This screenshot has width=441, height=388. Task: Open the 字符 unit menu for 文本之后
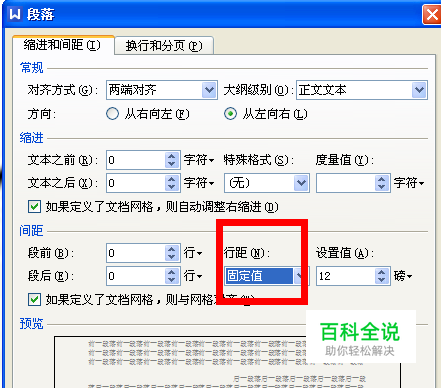[199, 183]
